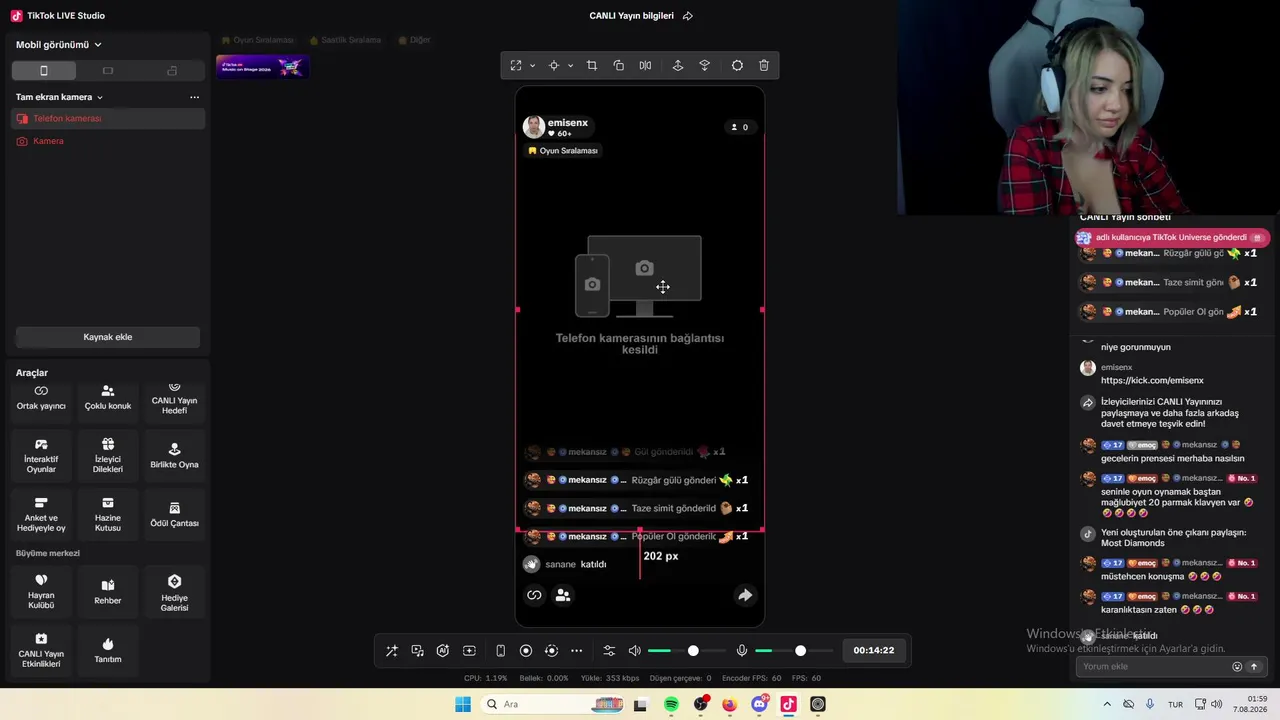The height and width of the screenshot is (720, 1280).
Task: Toggle the phone preview icon in the bottom bar
Action: [500, 651]
